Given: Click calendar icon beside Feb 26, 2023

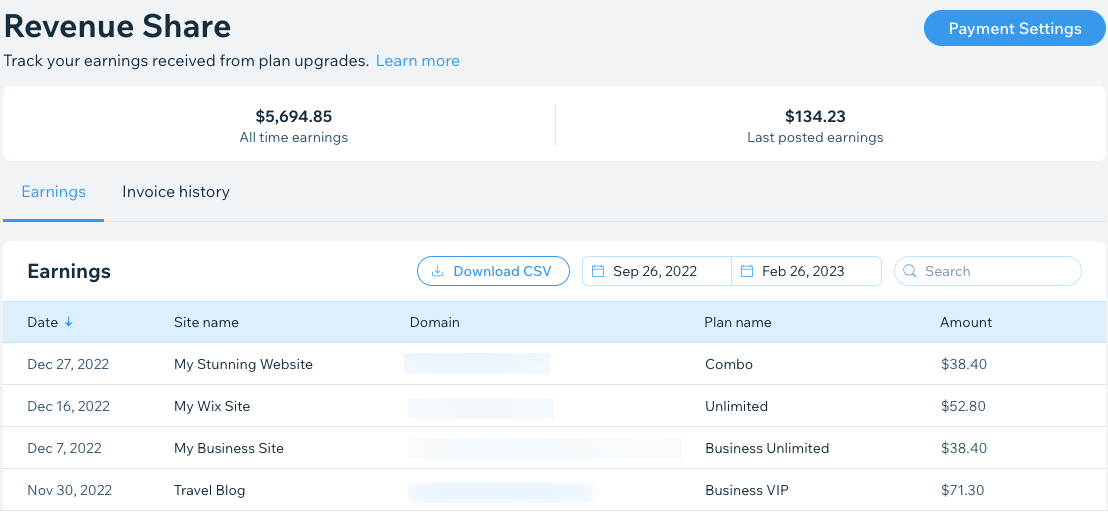Looking at the screenshot, I should click(747, 271).
